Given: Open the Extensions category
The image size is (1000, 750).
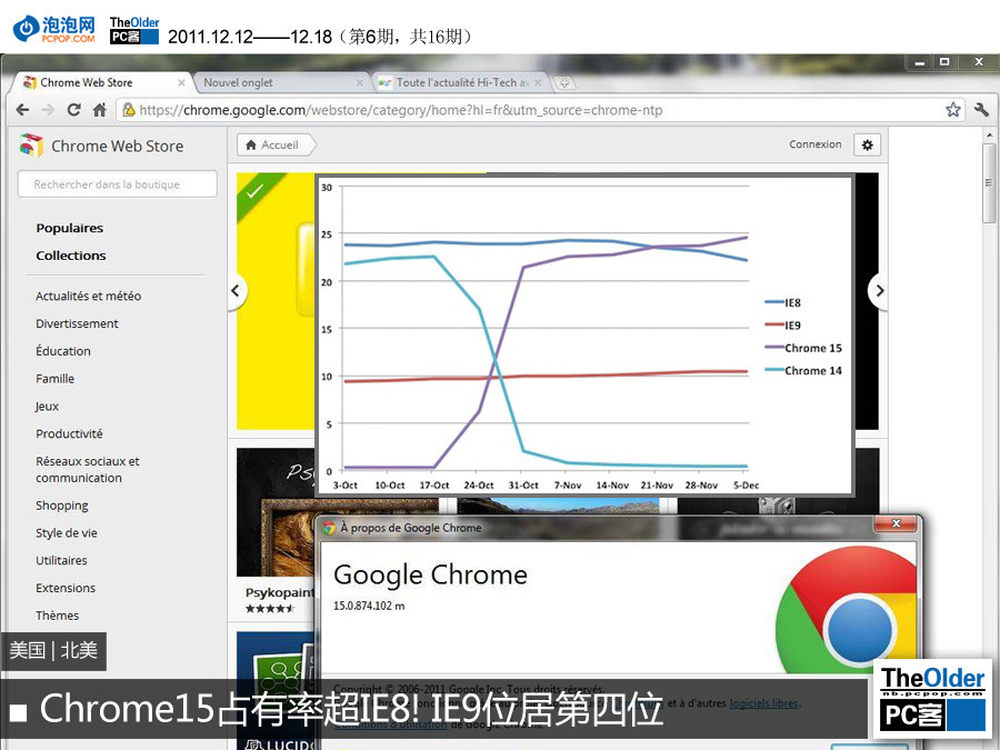Looking at the screenshot, I should (65, 588).
